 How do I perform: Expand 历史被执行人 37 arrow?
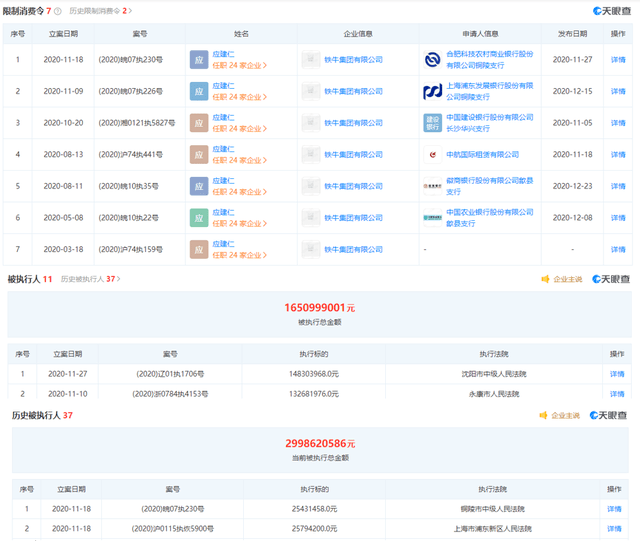coord(118,279)
